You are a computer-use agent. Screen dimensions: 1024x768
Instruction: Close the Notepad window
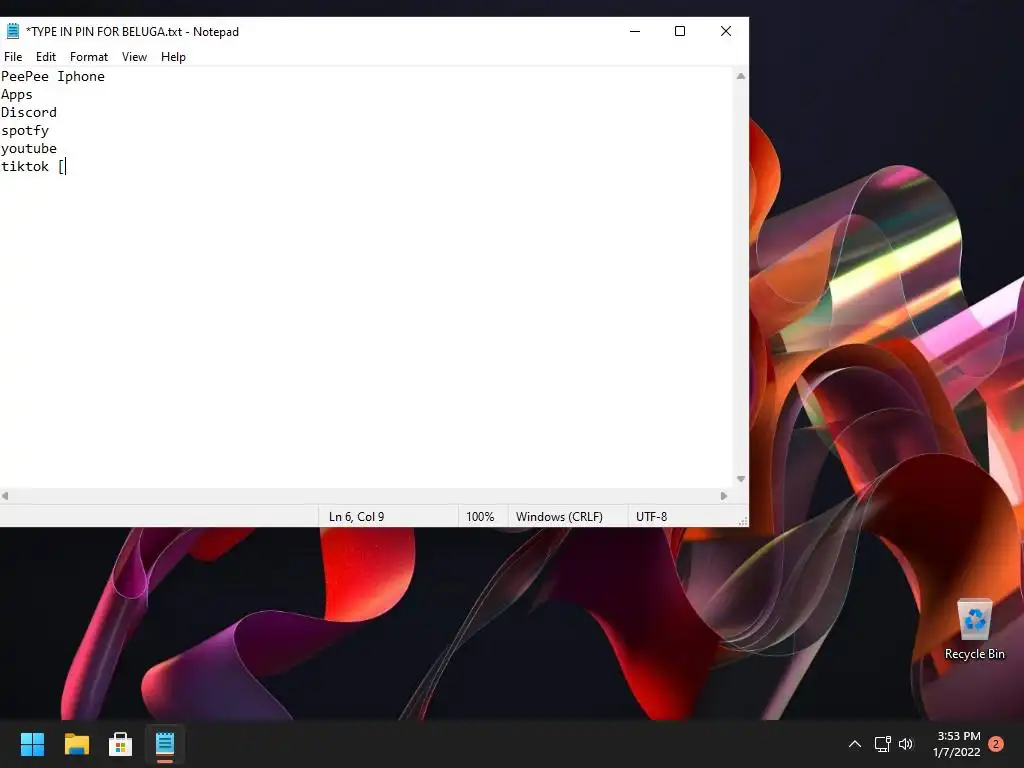click(x=726, y=31)
